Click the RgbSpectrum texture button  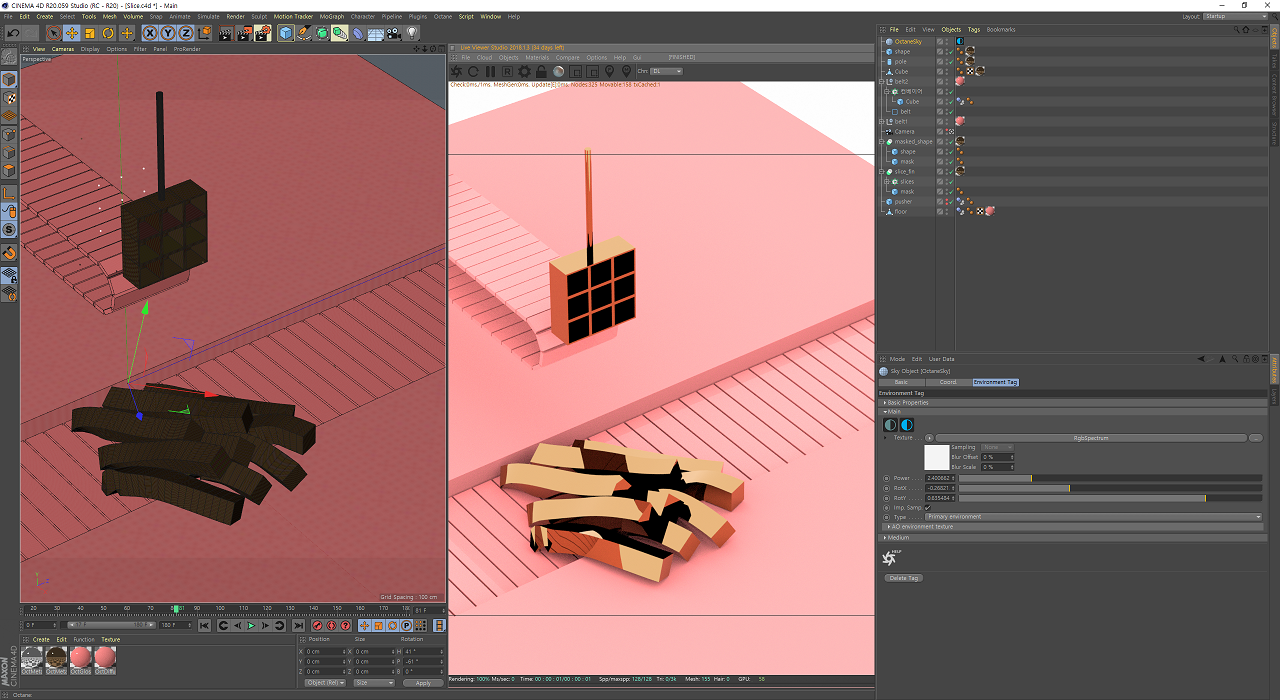pos(1090,438)
